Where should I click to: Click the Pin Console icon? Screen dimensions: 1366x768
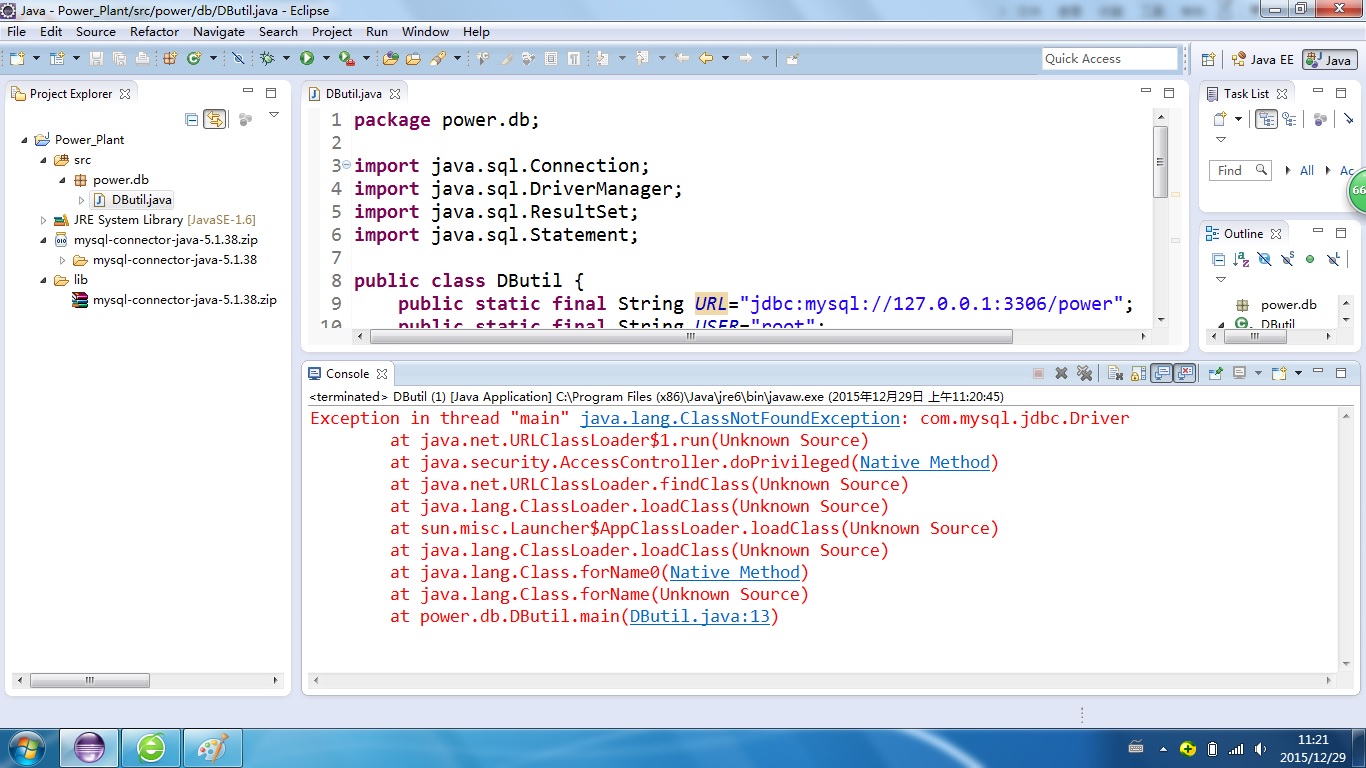point(1216,373)
